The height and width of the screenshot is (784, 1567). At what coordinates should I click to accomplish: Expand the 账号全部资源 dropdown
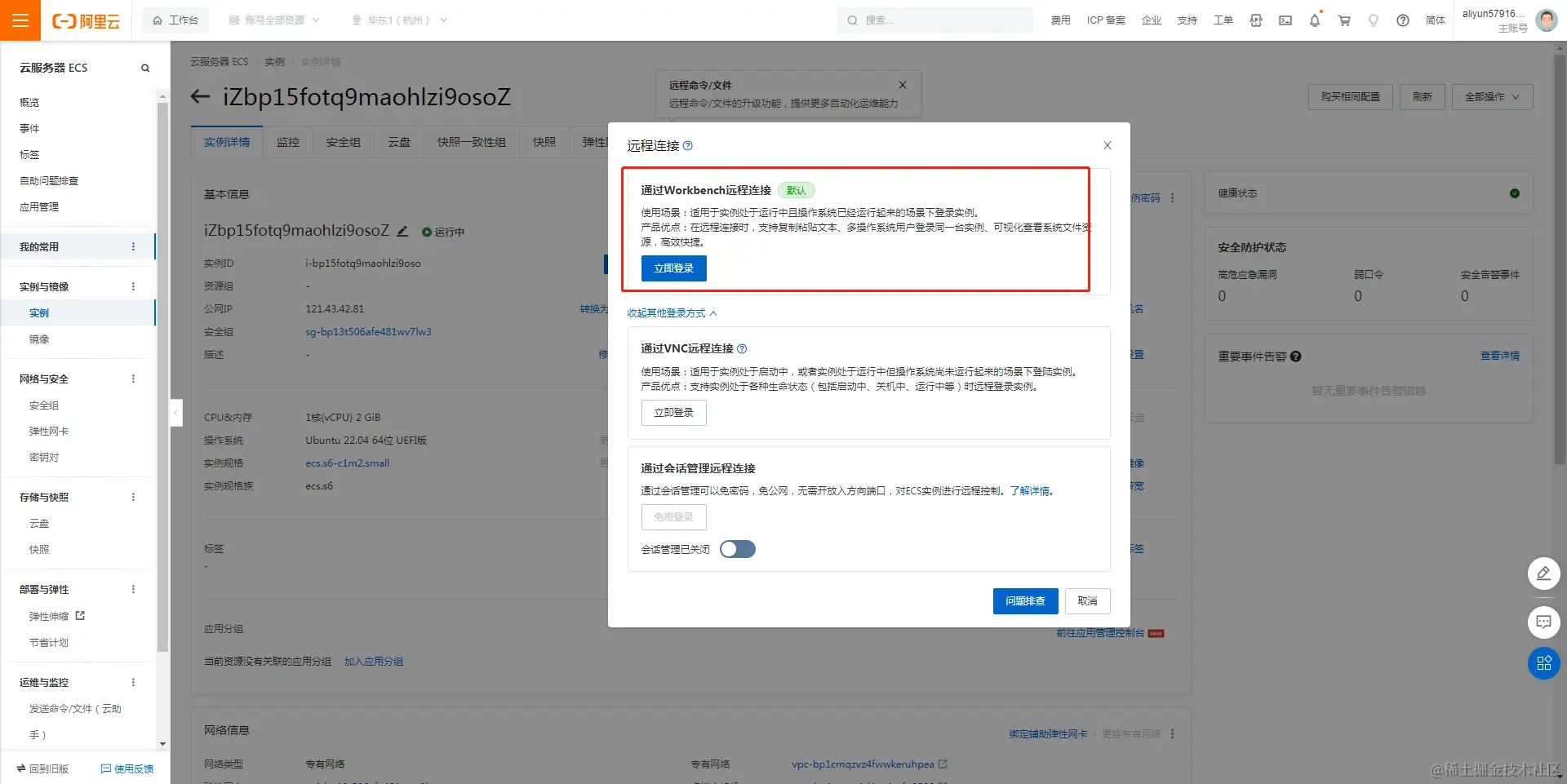point(274,20)
